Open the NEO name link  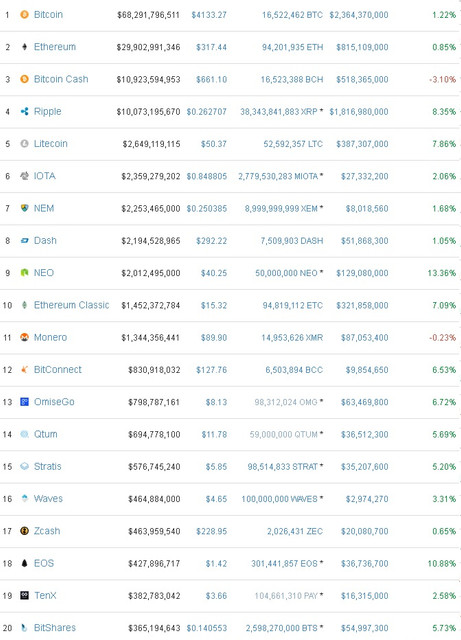[x=44, y=273]
